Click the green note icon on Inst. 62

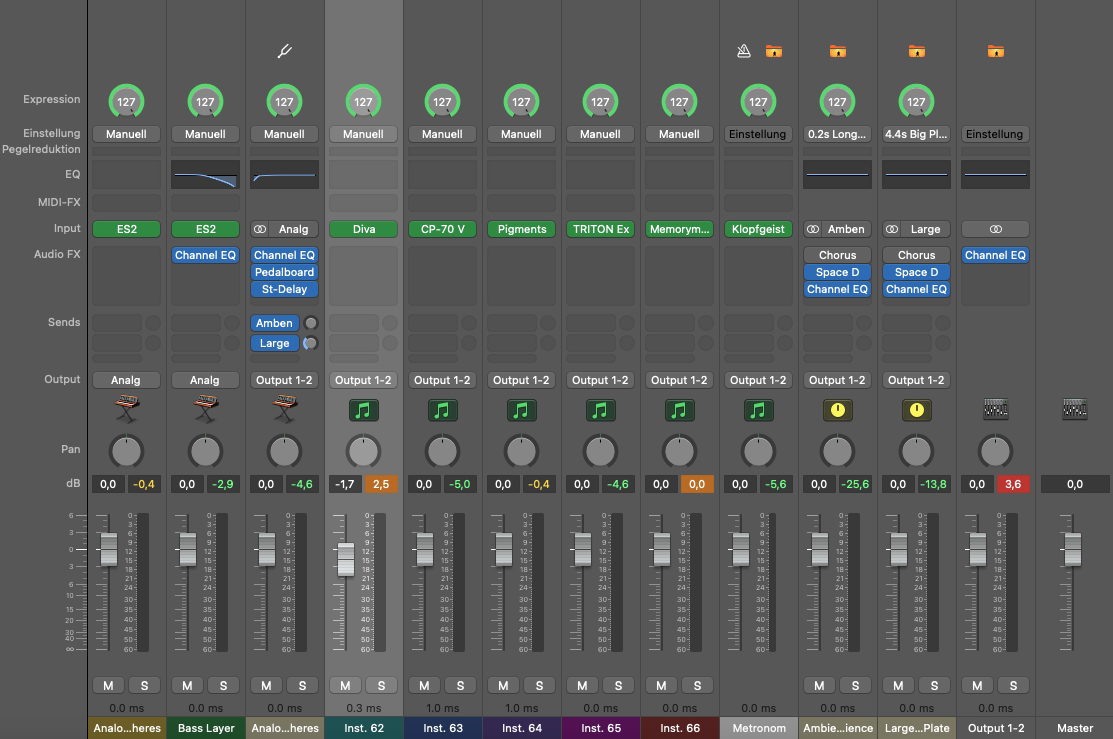(363, 410)
